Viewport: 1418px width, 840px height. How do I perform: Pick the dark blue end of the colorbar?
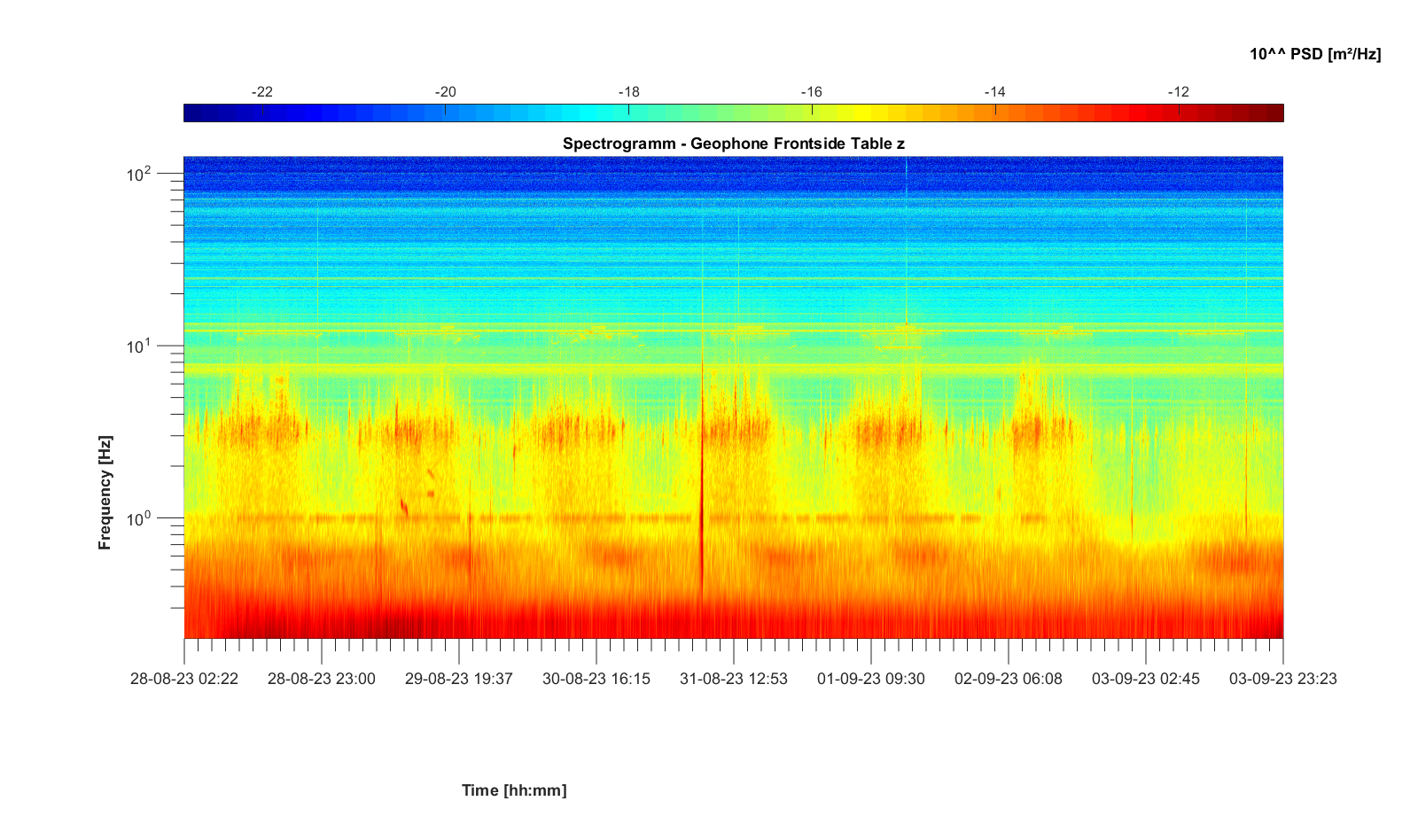coord(193,113)
